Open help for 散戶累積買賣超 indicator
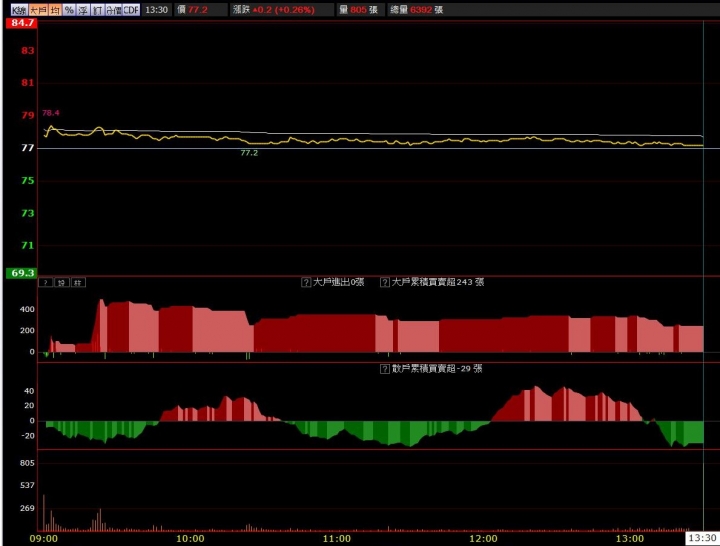Screen dimensions: 720x546 [385, 368]
